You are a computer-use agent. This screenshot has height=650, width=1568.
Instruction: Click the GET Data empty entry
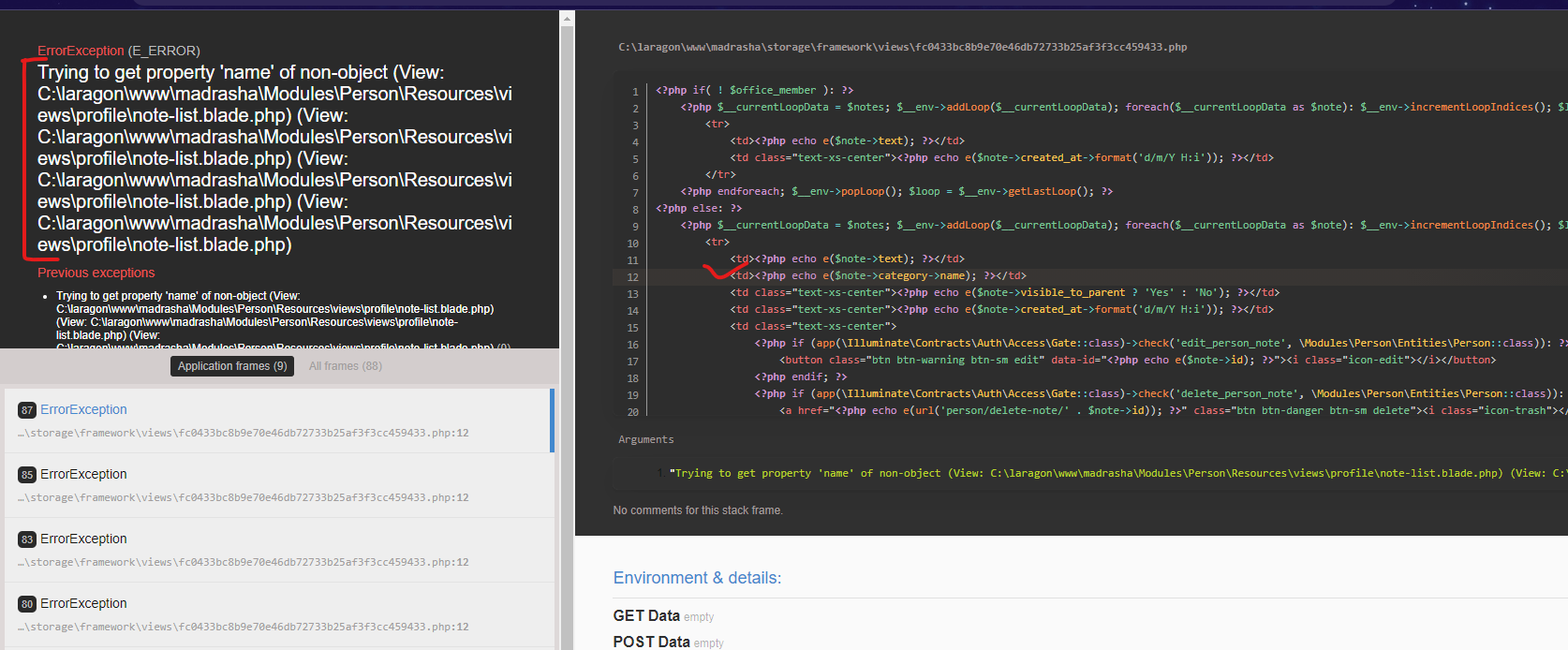pos(663,616)
